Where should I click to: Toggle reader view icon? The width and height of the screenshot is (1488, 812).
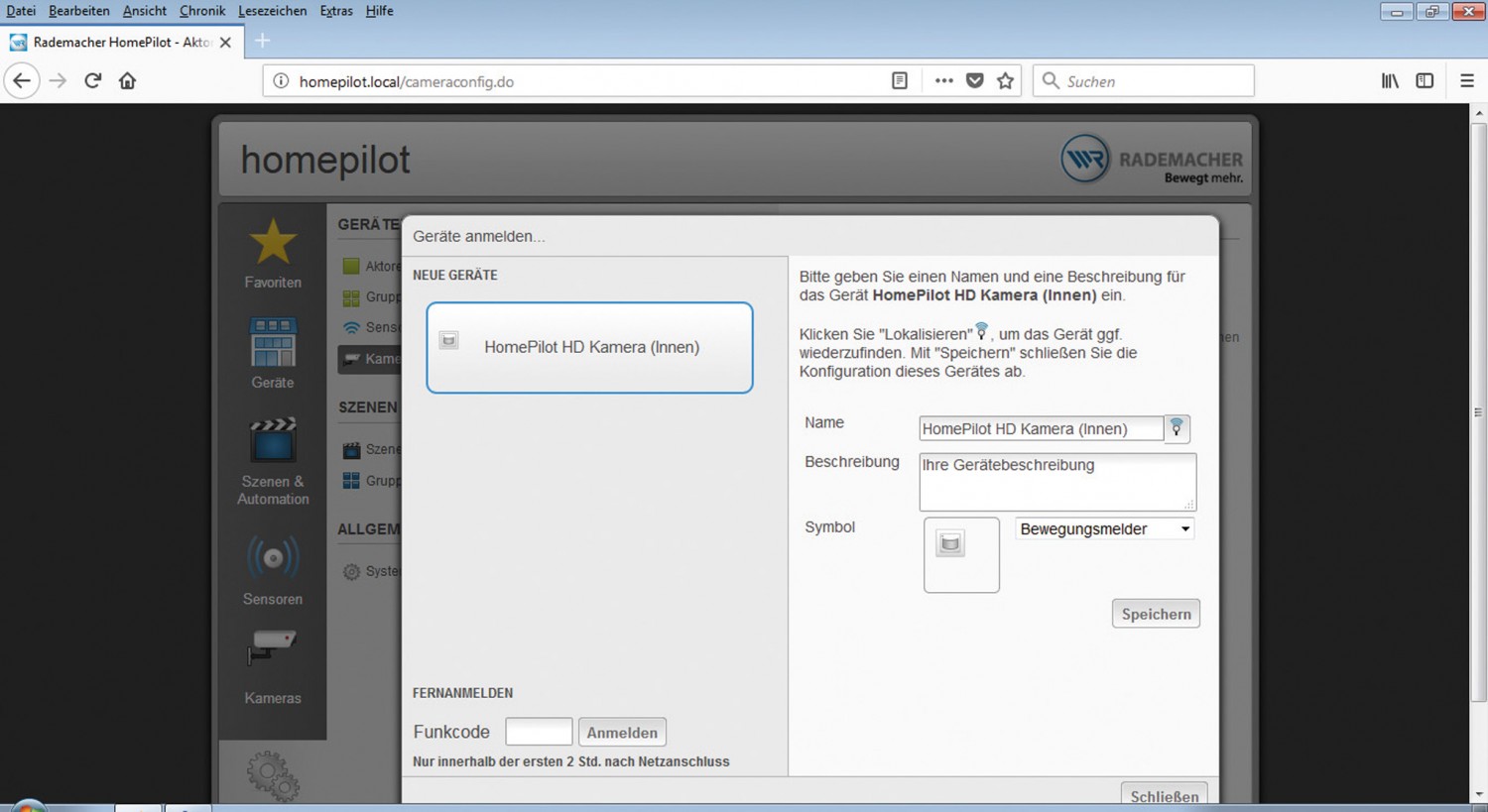[900, 81]
